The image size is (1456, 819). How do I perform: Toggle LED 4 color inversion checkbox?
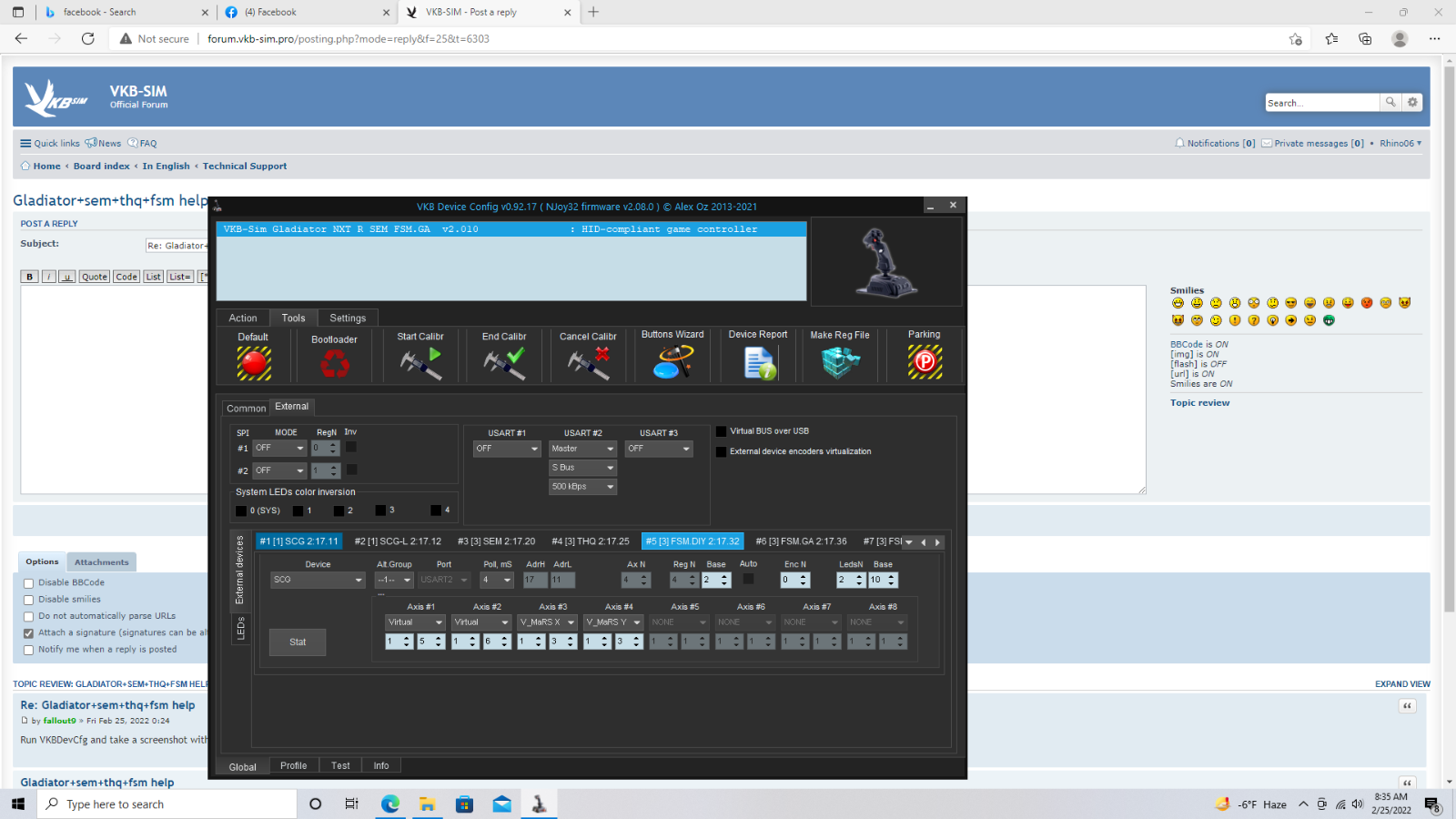coord(436,511)
